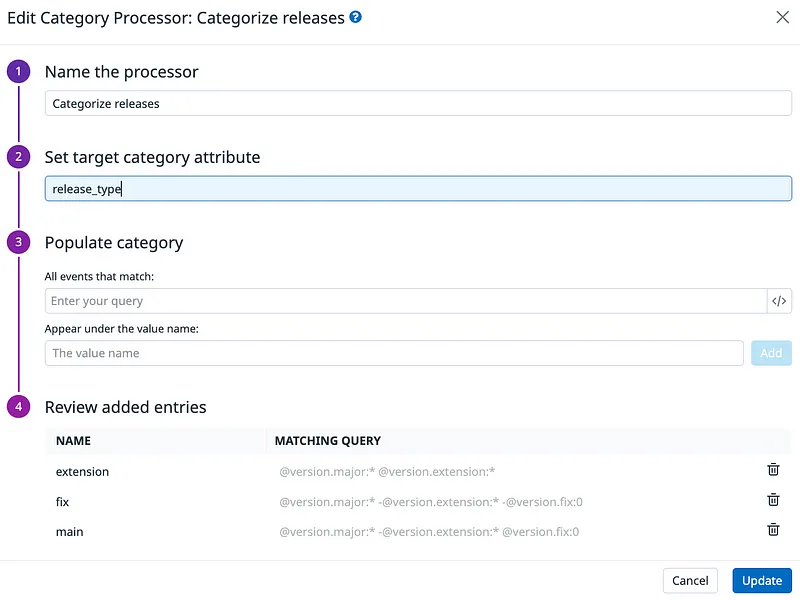Image resolution: width=800 pixels, height=600 pixels.
Task: Click the step 1 circle marker
Action: point(19,72)
